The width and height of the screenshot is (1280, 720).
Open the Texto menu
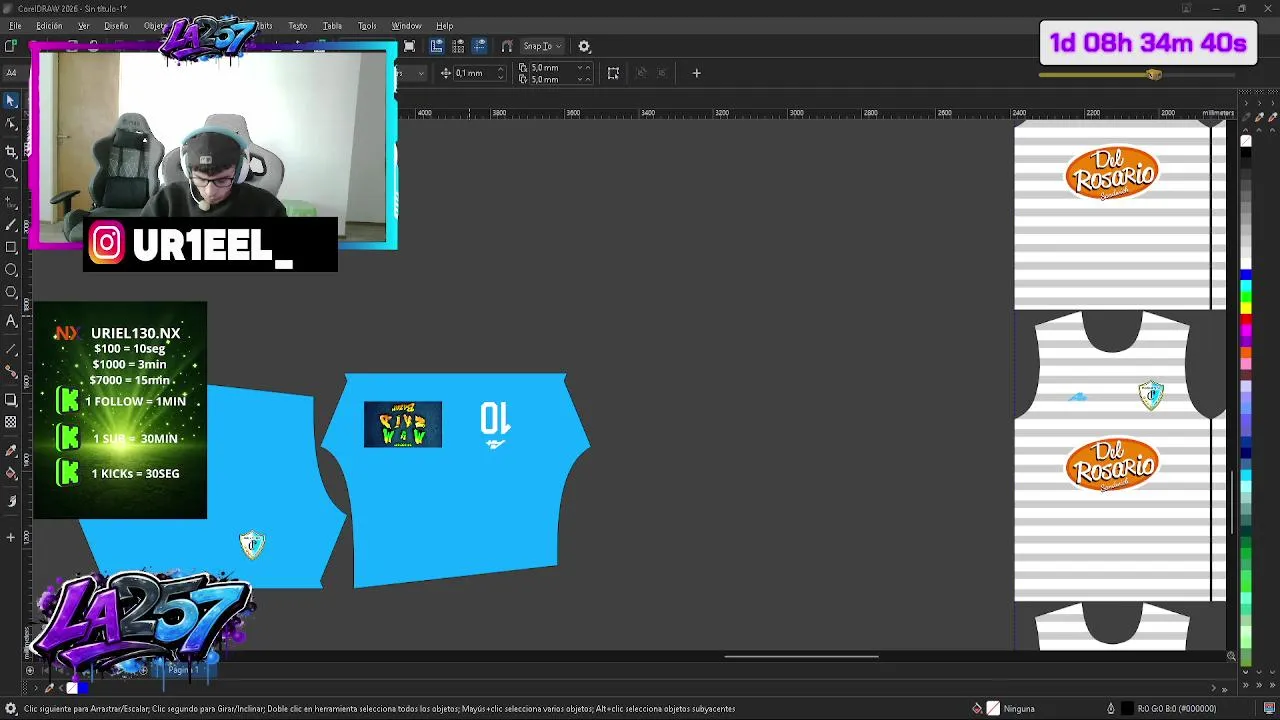click(x=298, y=26)
